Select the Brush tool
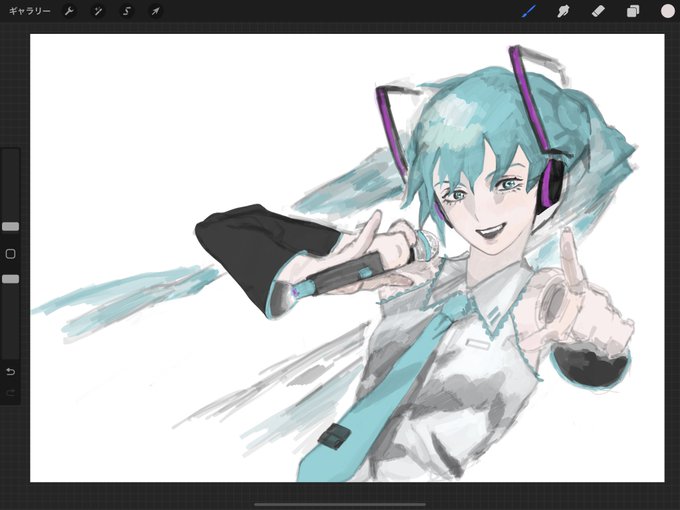This screenshot has width=680, height=510. click(528, 11)
